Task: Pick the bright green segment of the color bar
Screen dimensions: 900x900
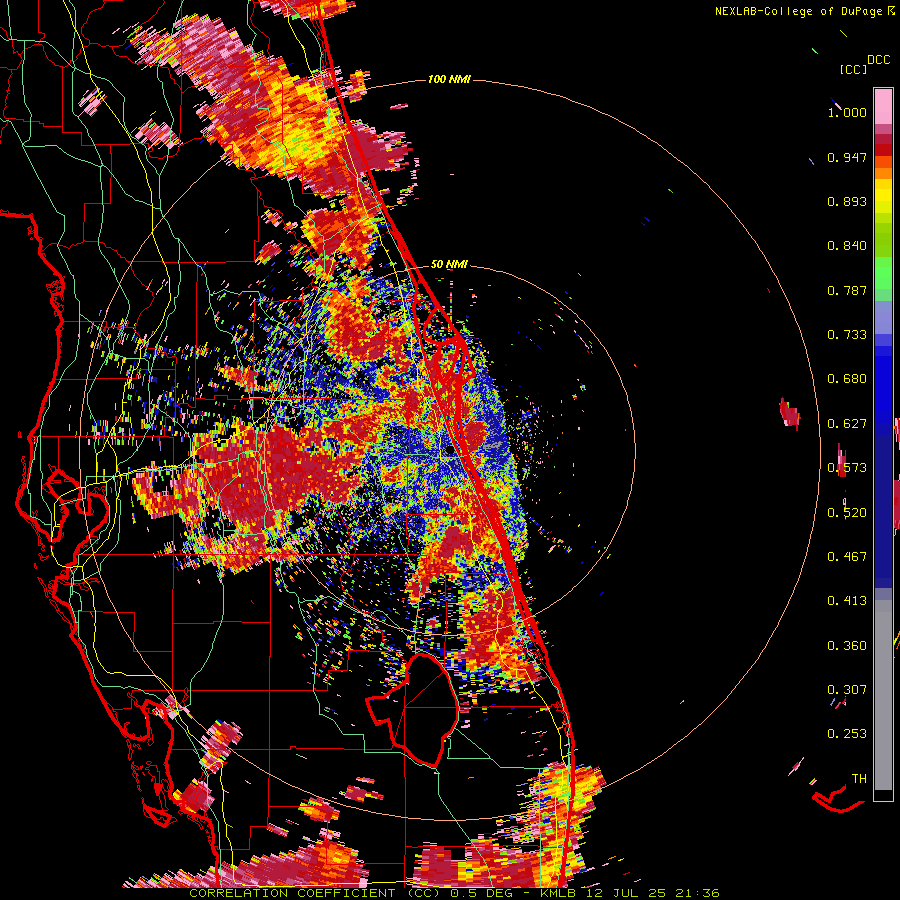Action: click(x=883, y=273)
